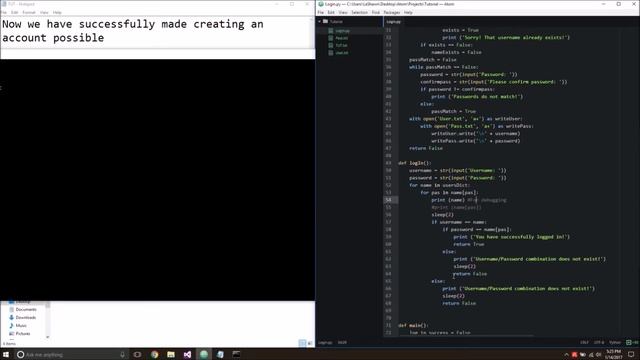Open File Explorer from the taskbar
Screen dimensions: 640x360
pyautogui.click(x=171, y=355)
